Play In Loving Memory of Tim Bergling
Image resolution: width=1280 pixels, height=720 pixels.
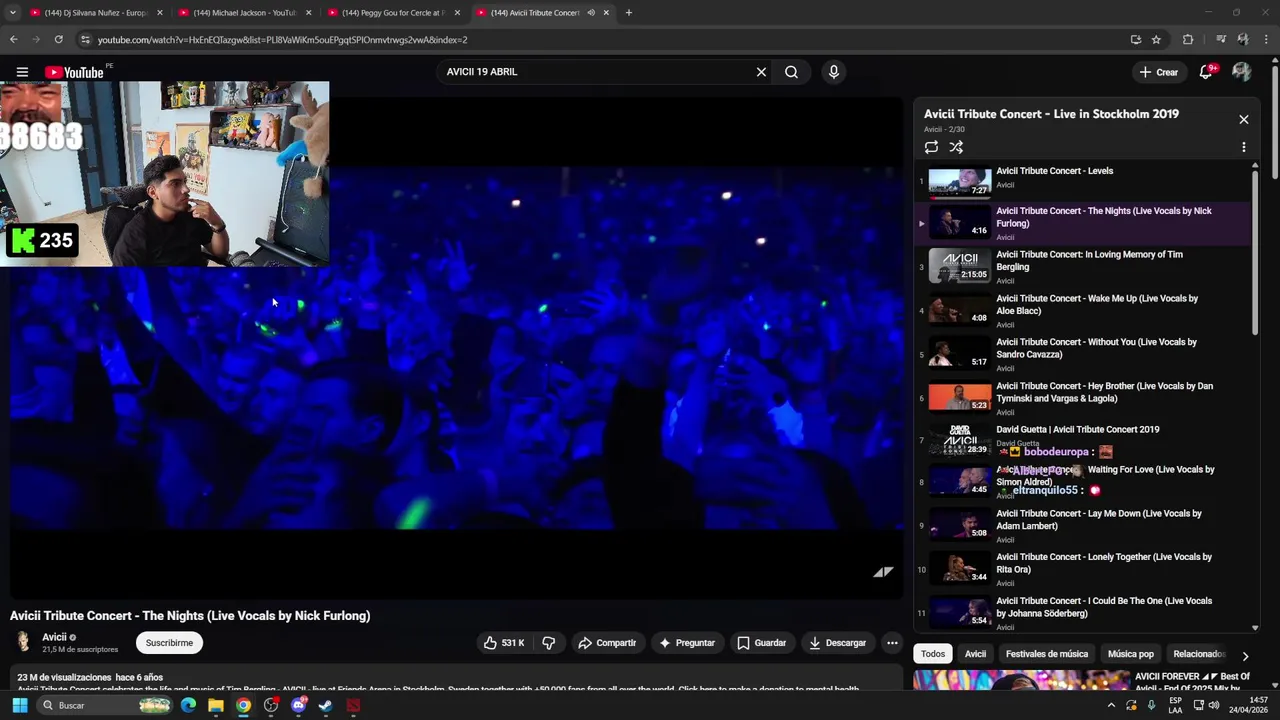(1083, 266)
